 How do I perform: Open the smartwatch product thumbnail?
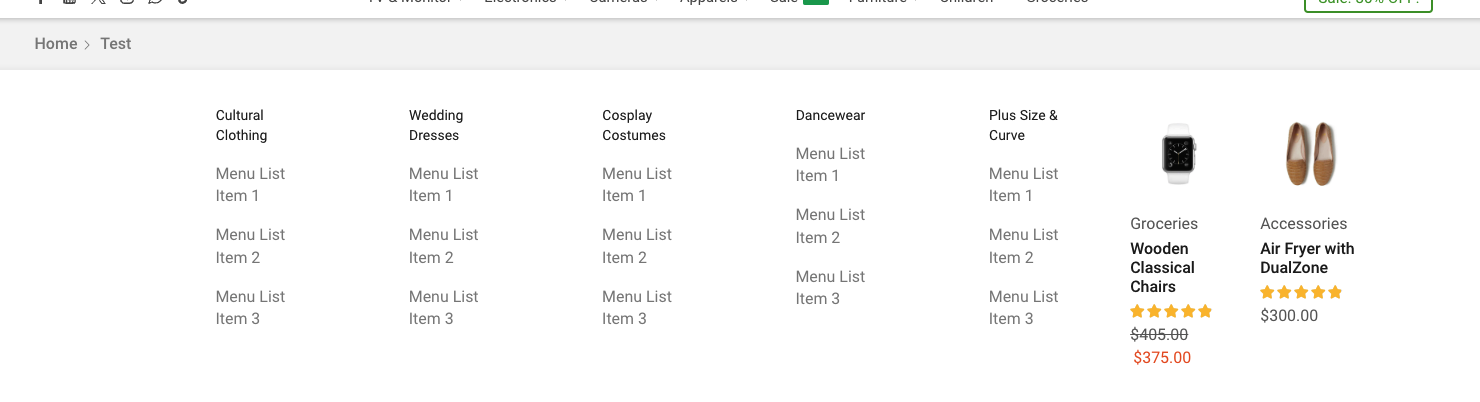(1178, 154)
